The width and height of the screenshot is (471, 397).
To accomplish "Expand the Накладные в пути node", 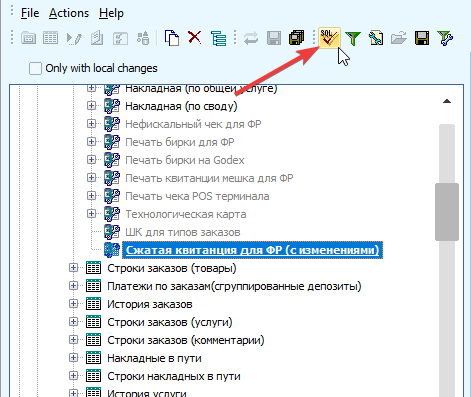I will click(73, 358).
